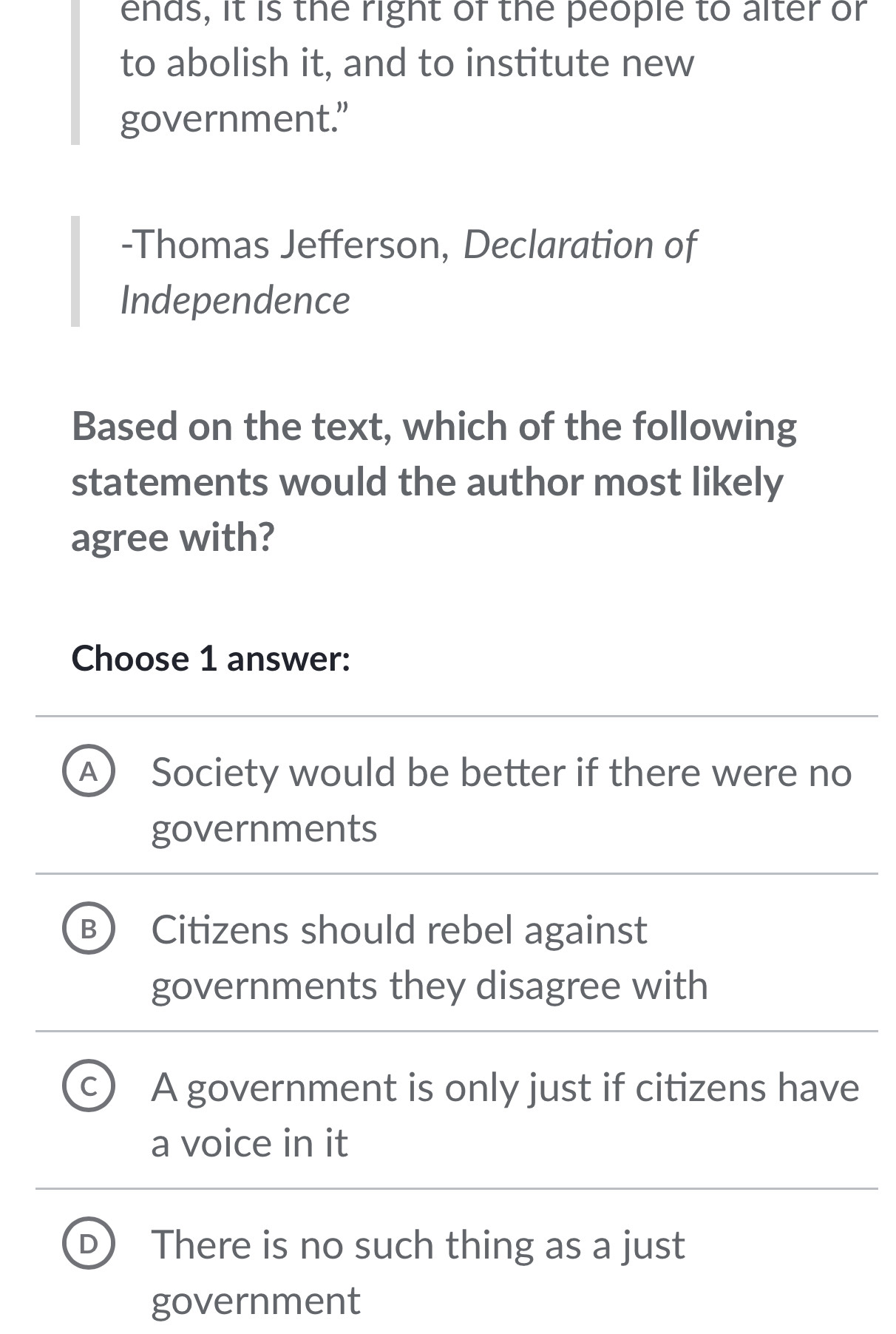Click the italic word "Independence"
Viewport: 896px width, 1334px height.
tap(235, 300)
